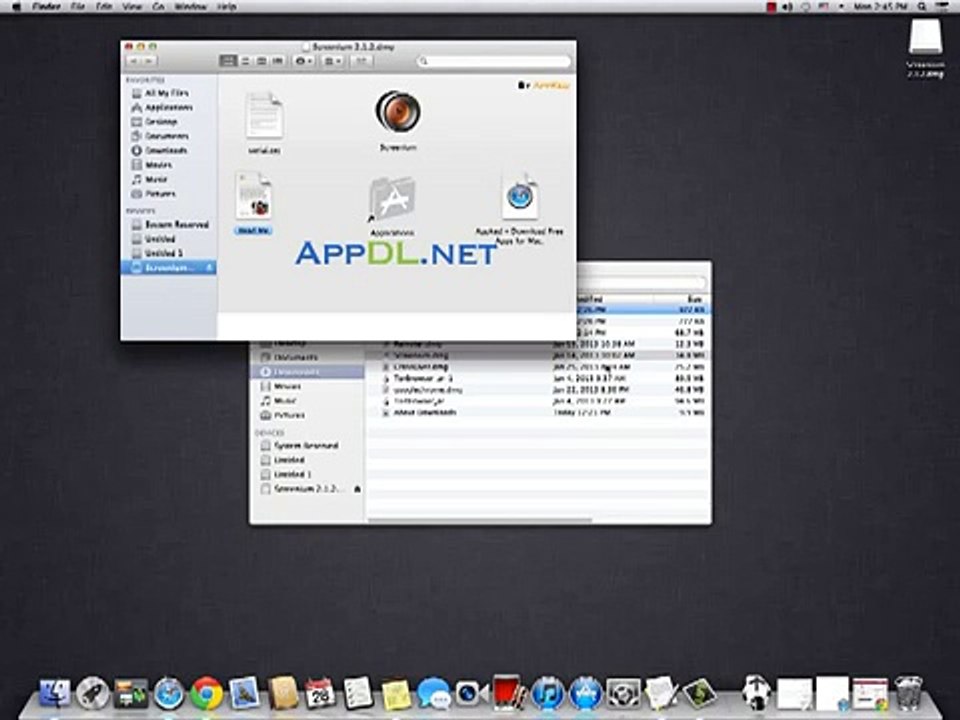Open the Go menu

point(159,7)
